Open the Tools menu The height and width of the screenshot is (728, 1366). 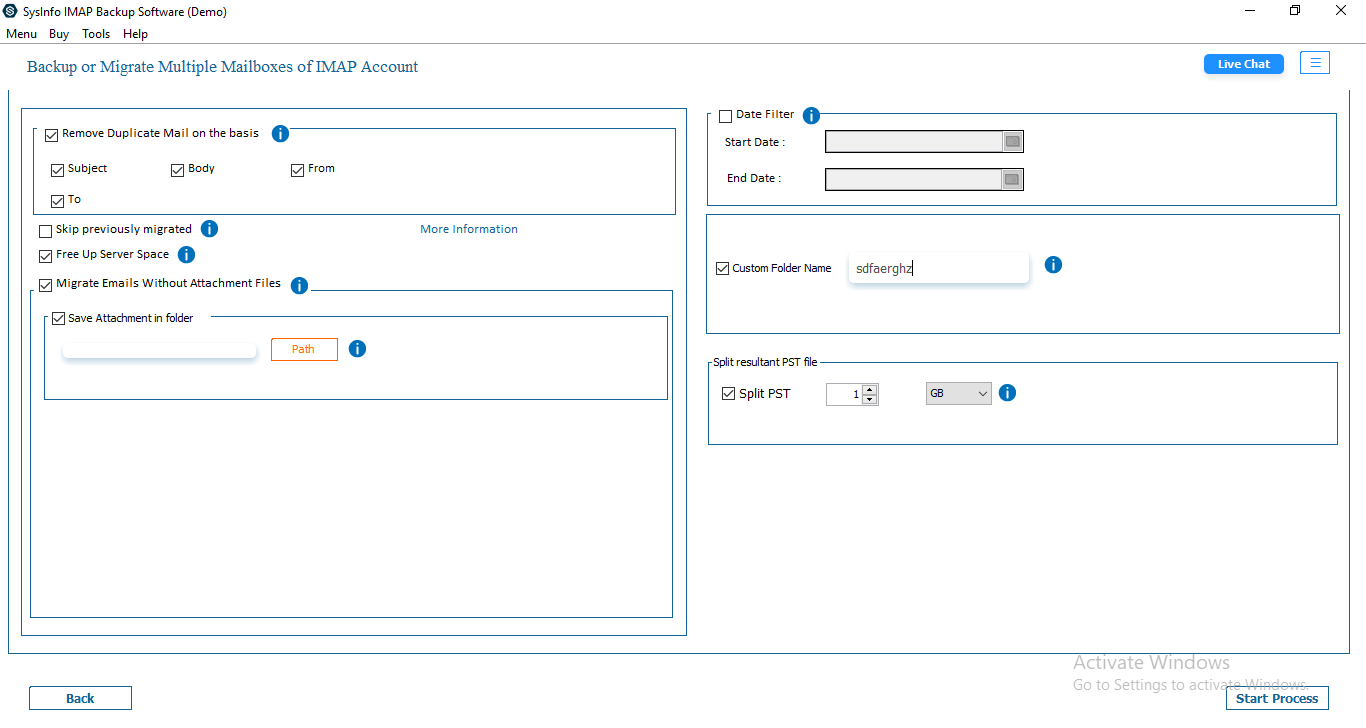96,34
